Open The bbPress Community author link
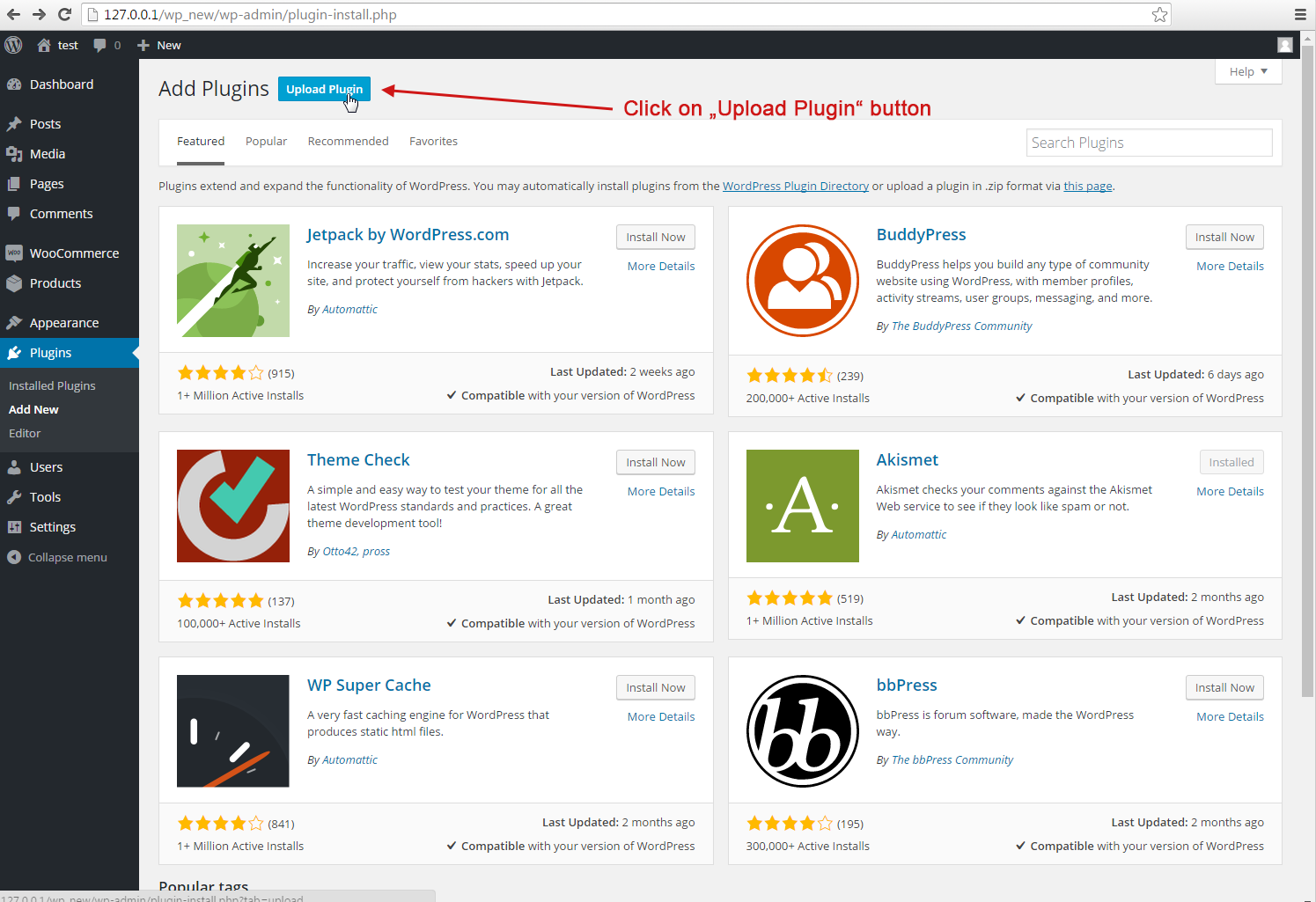1316x902 pixels. tap(952, 759)
